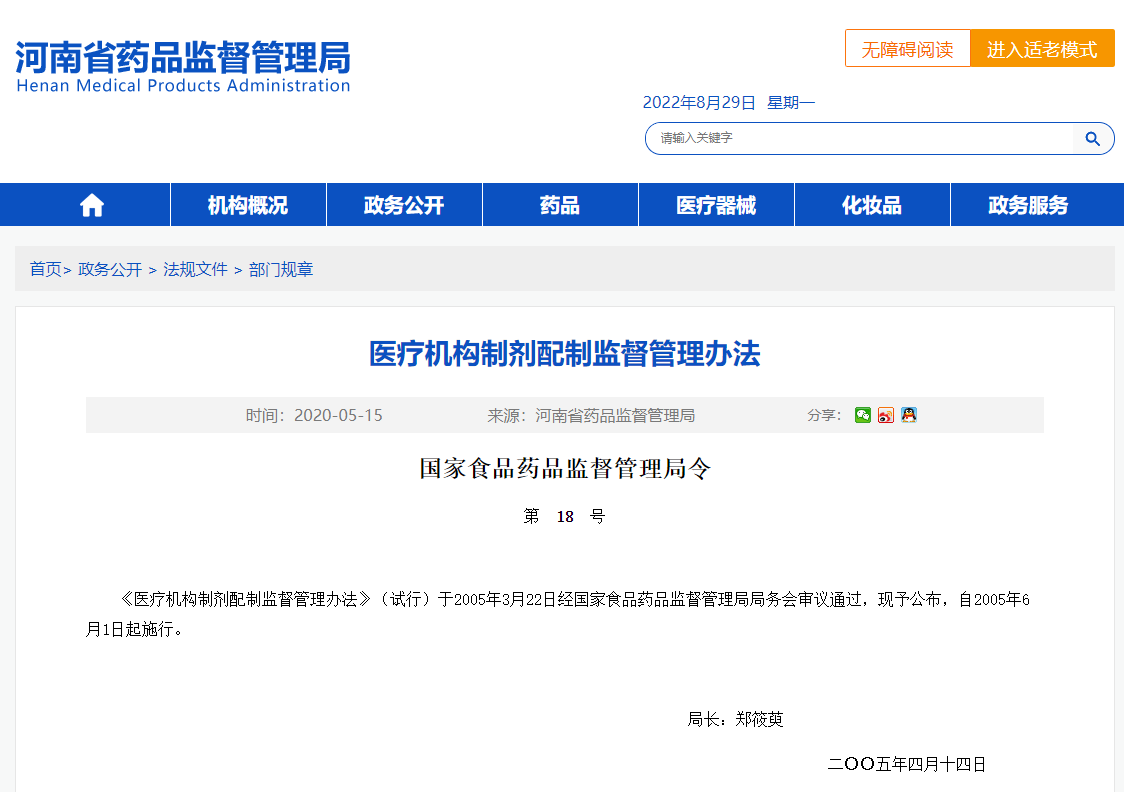This screenshot has width=1124, height=792.
Task: Enable 无障碍阅读 accessibility reading
Action: [907, 49]
